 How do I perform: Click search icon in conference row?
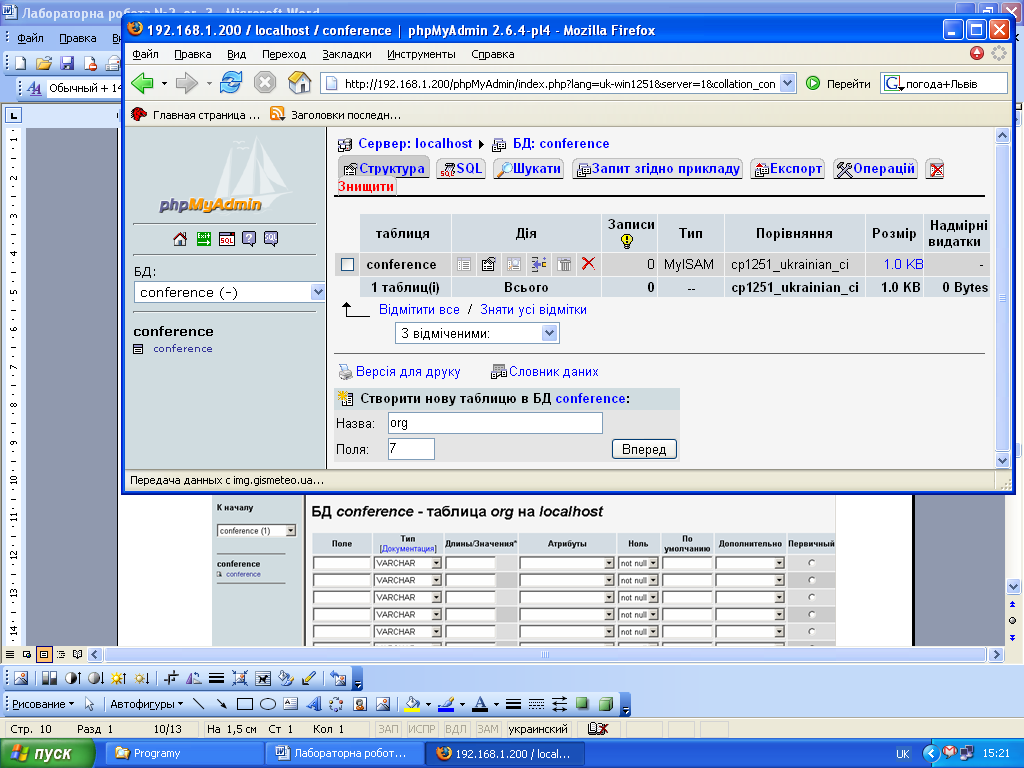(x=514, y=264)
